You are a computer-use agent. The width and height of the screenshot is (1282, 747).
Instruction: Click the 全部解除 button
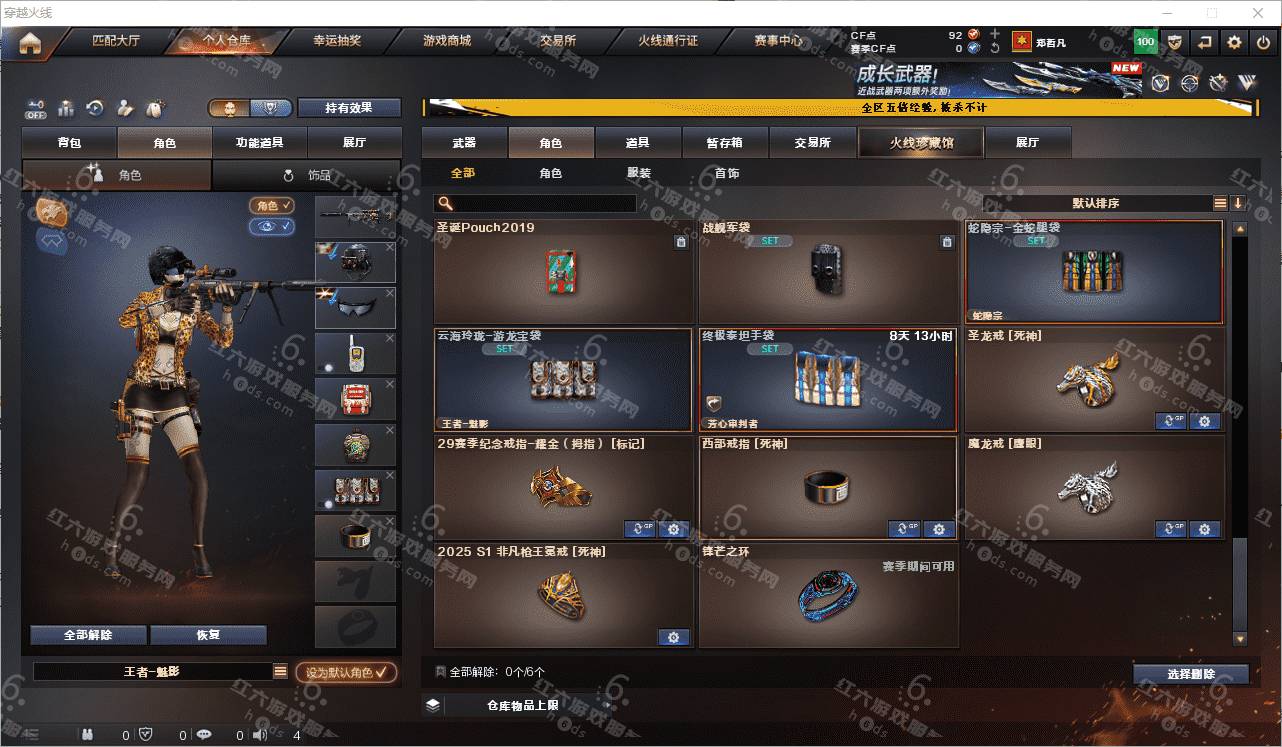pyautogui.click(x=88, y=635)
